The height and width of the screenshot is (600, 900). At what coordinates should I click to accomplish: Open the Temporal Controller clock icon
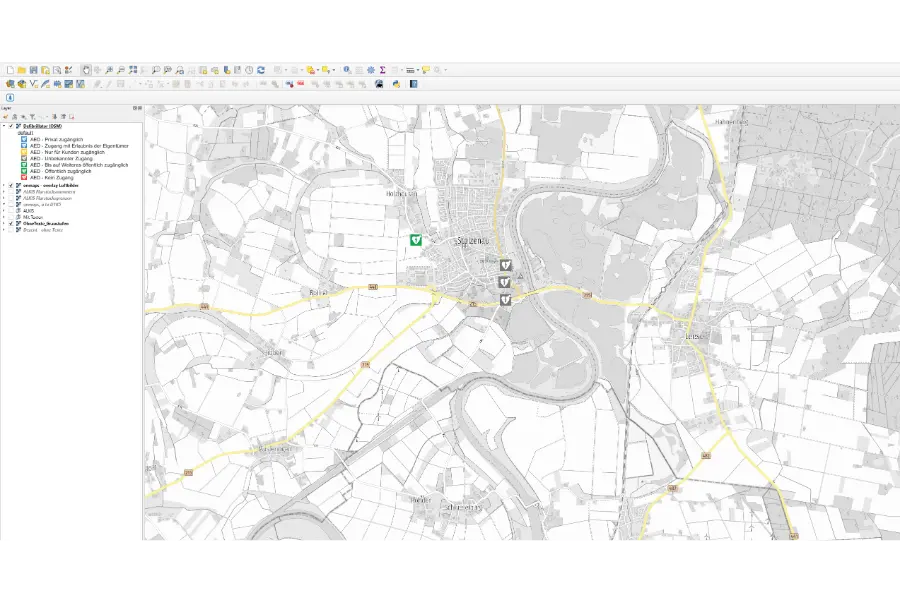[249, 70]
